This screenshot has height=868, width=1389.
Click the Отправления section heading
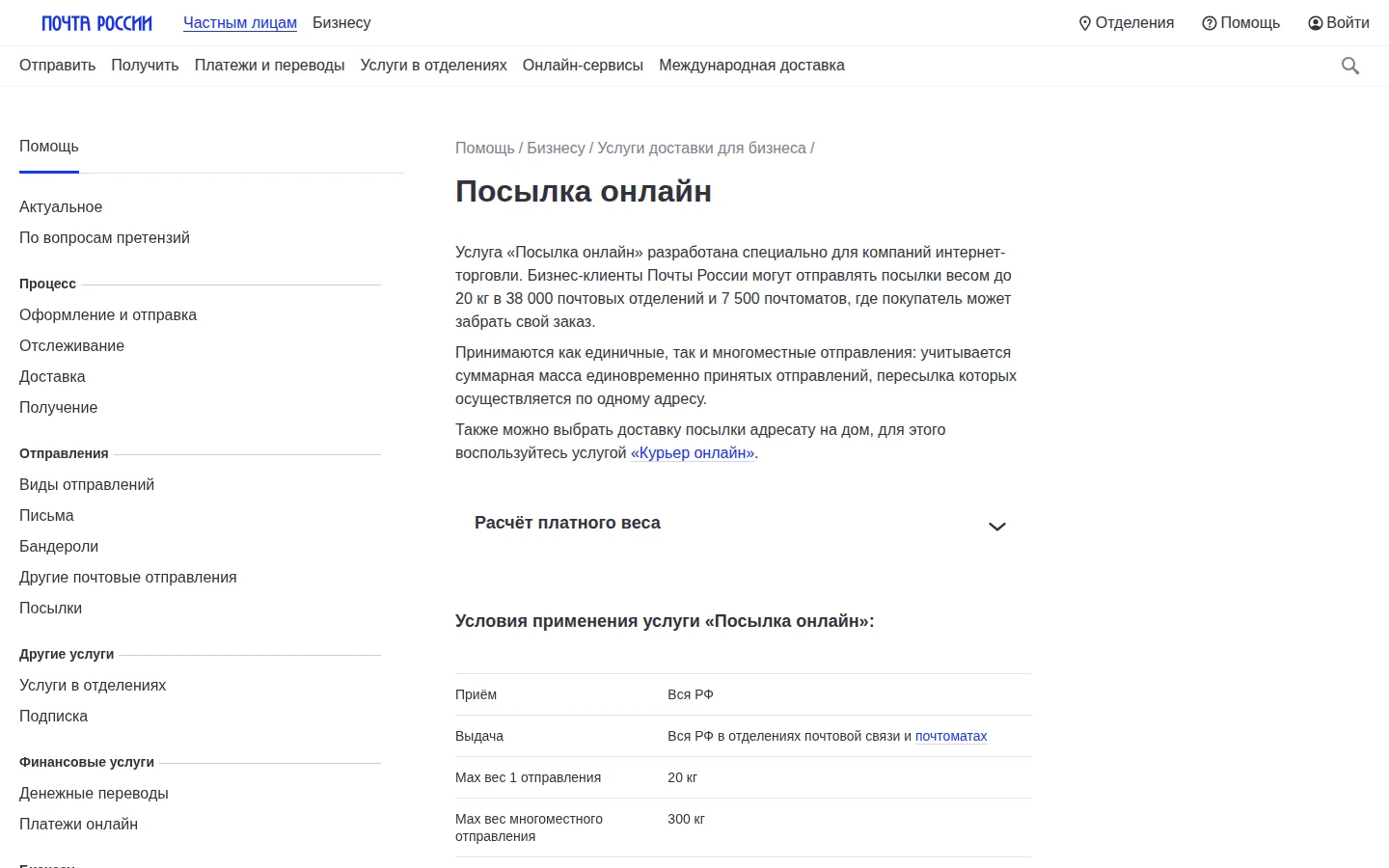pyautogui.click(x=64, y=453)
